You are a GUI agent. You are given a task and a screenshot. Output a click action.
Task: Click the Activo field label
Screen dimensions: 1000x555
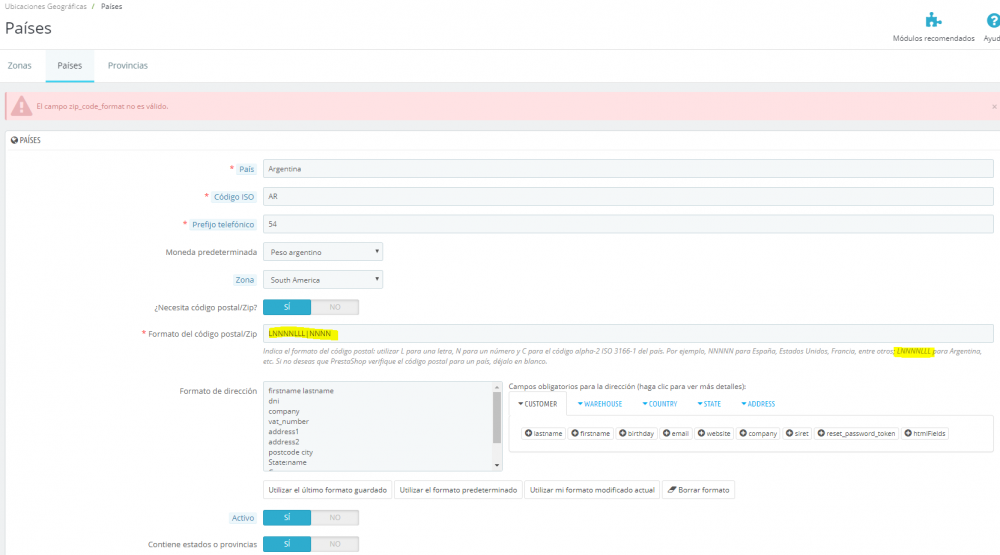point(242,518)
